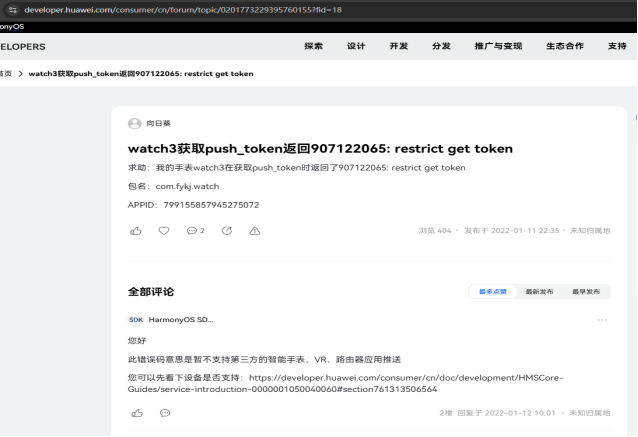Open post comments bubble showing 2
This screenshot has width=638, height=437.
point(195,231)
